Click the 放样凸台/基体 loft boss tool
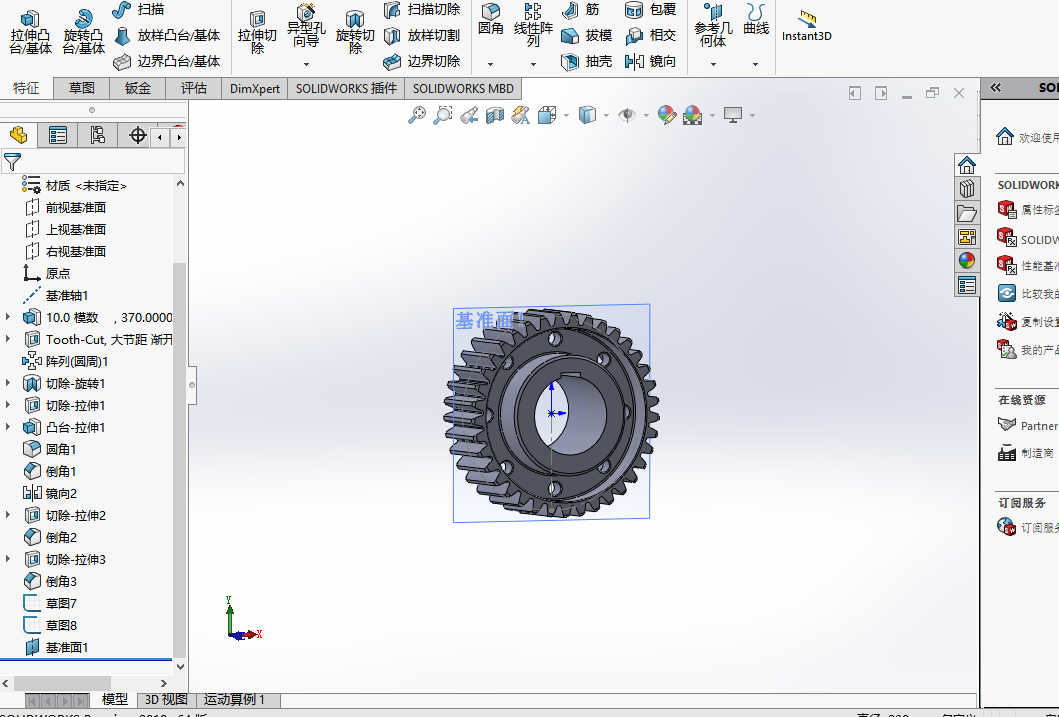Image resolution: width=1059 pixels, height=717 pixels. click(167, 35)
